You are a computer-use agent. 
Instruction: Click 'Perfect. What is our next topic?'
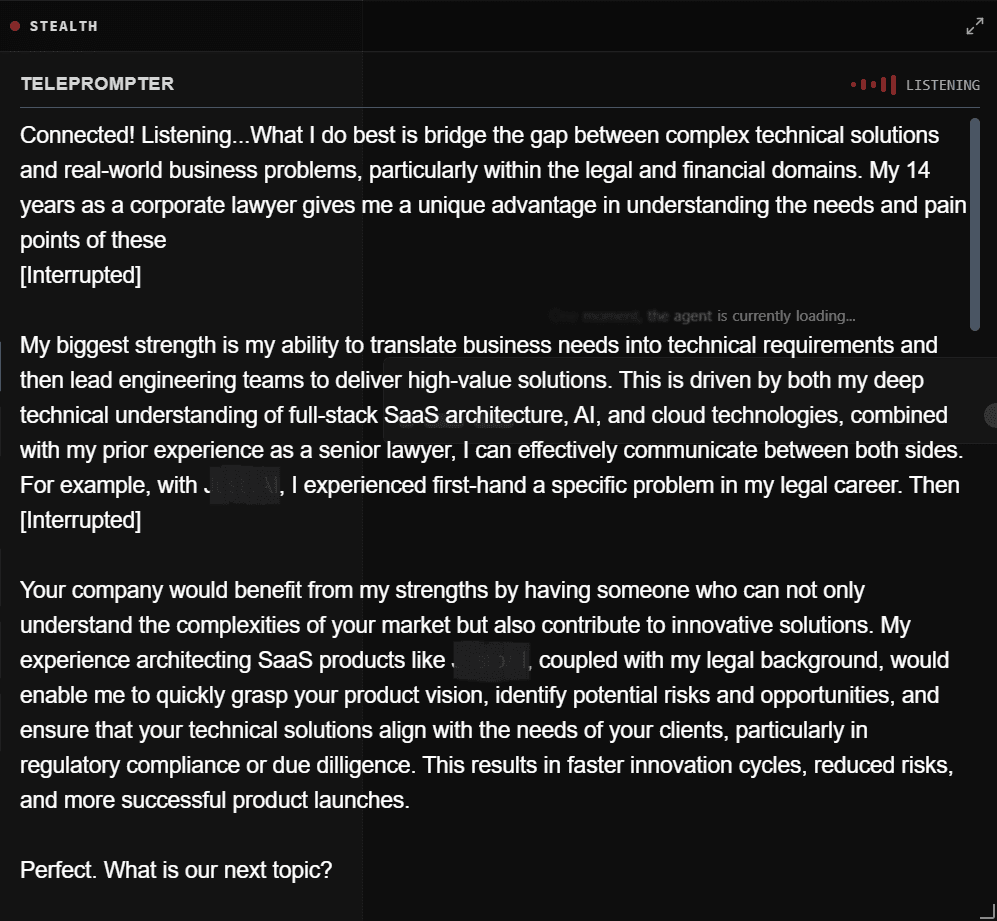[176, 870]
